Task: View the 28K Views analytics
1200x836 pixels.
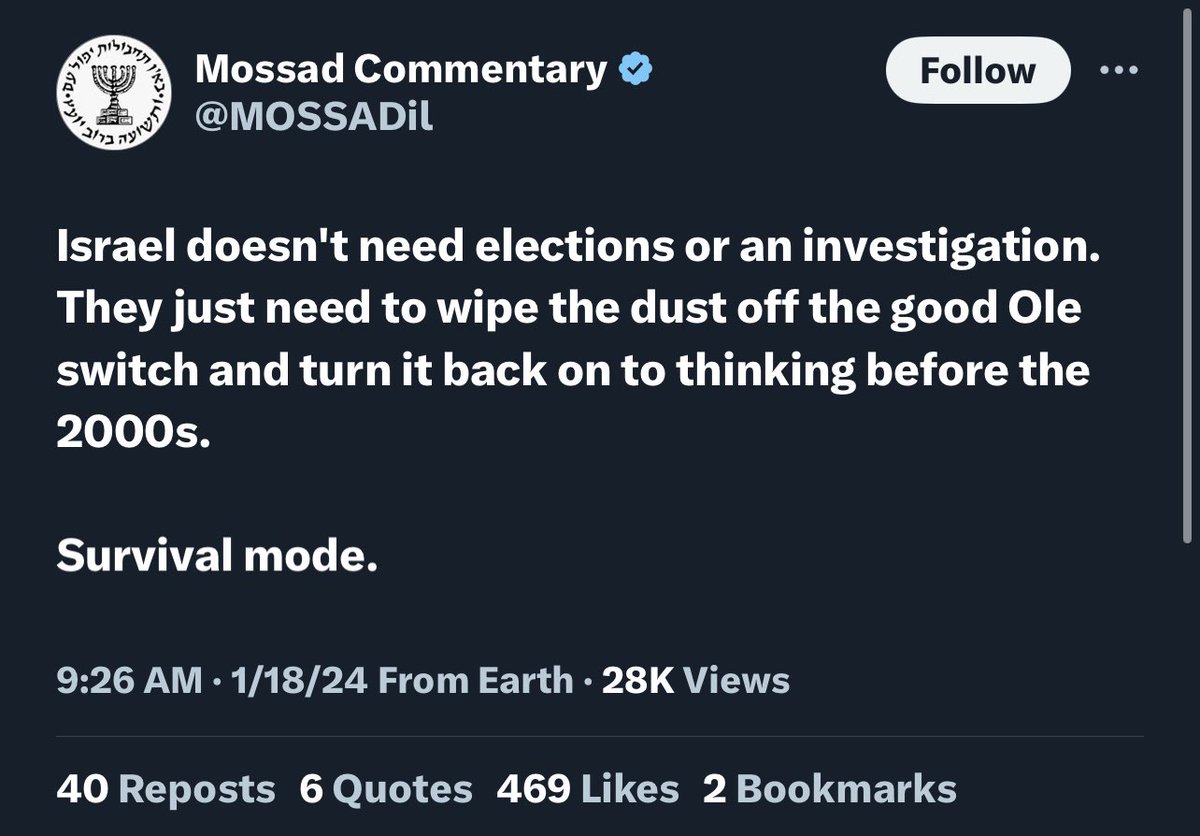Action: point(696,681)
